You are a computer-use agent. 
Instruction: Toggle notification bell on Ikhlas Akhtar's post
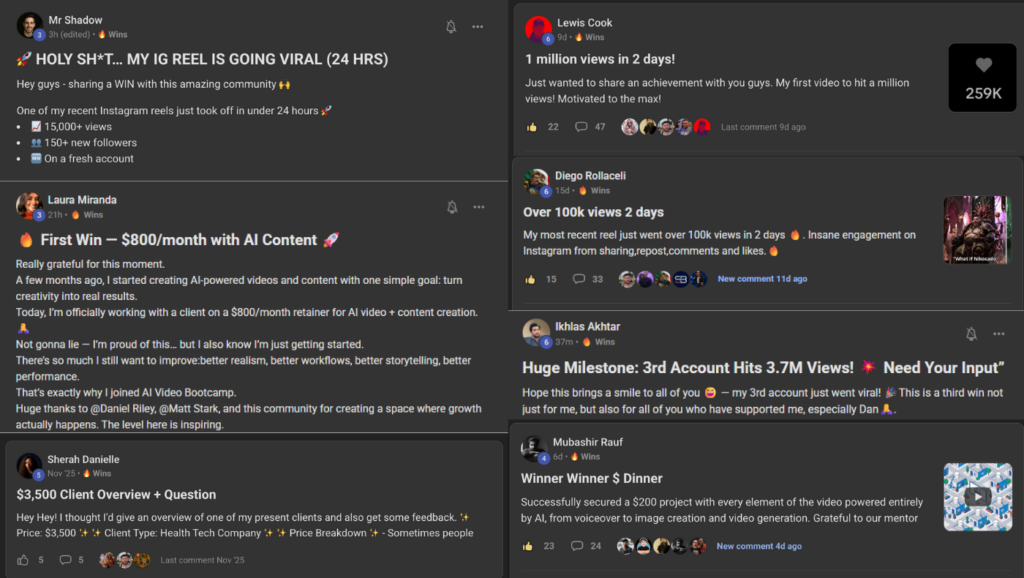click(971, 334)
